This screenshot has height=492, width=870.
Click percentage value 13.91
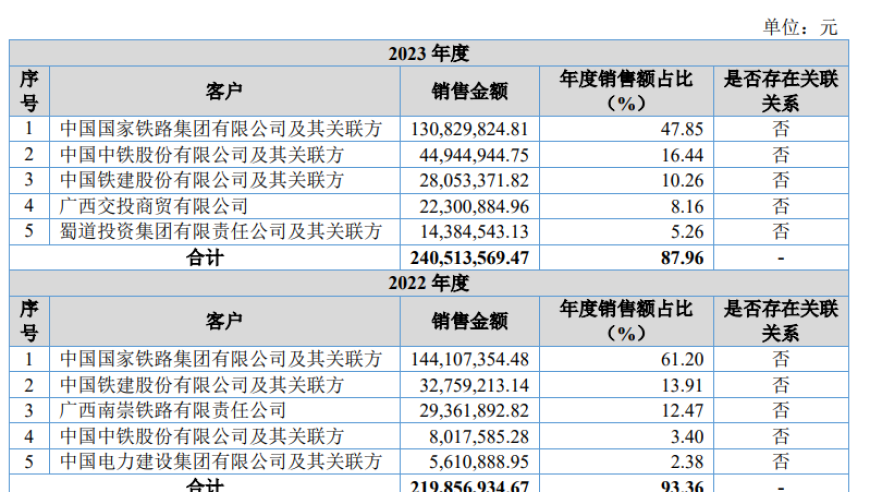coord(682,385)
